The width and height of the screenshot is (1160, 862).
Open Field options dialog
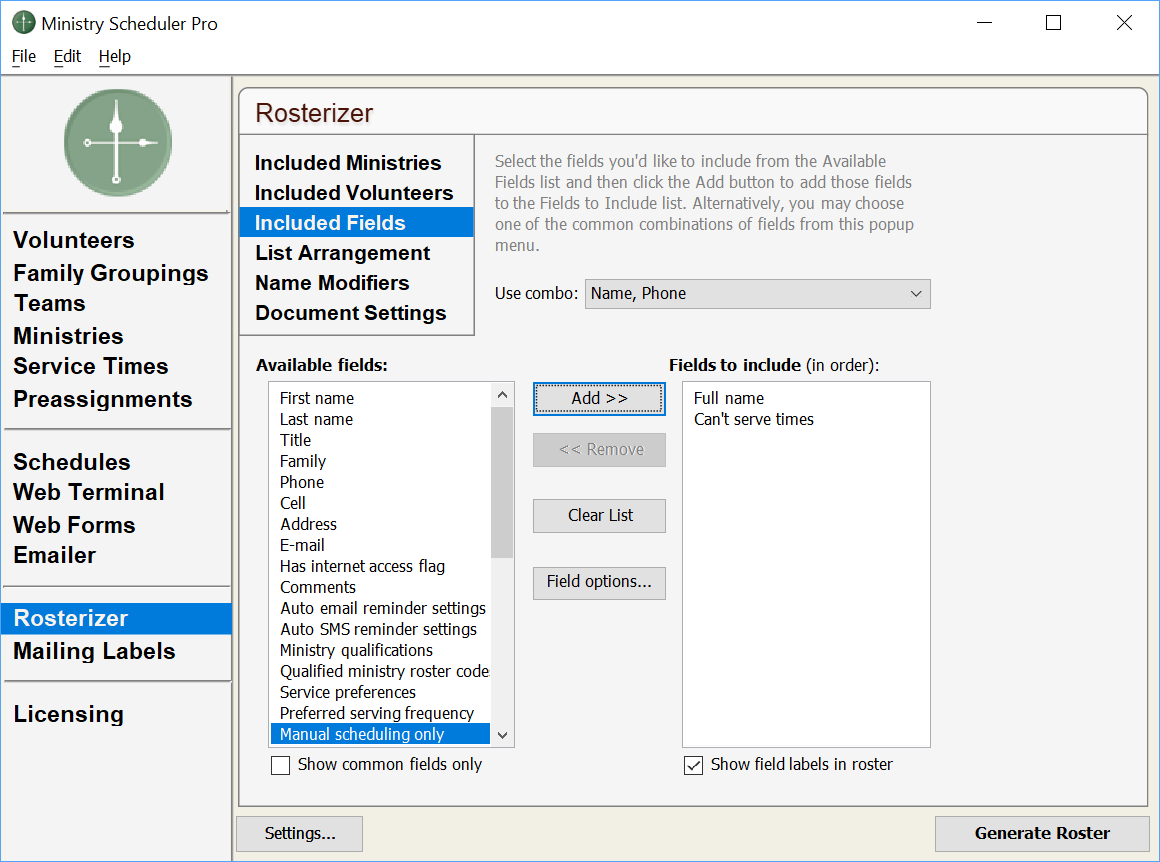point(599,582)
